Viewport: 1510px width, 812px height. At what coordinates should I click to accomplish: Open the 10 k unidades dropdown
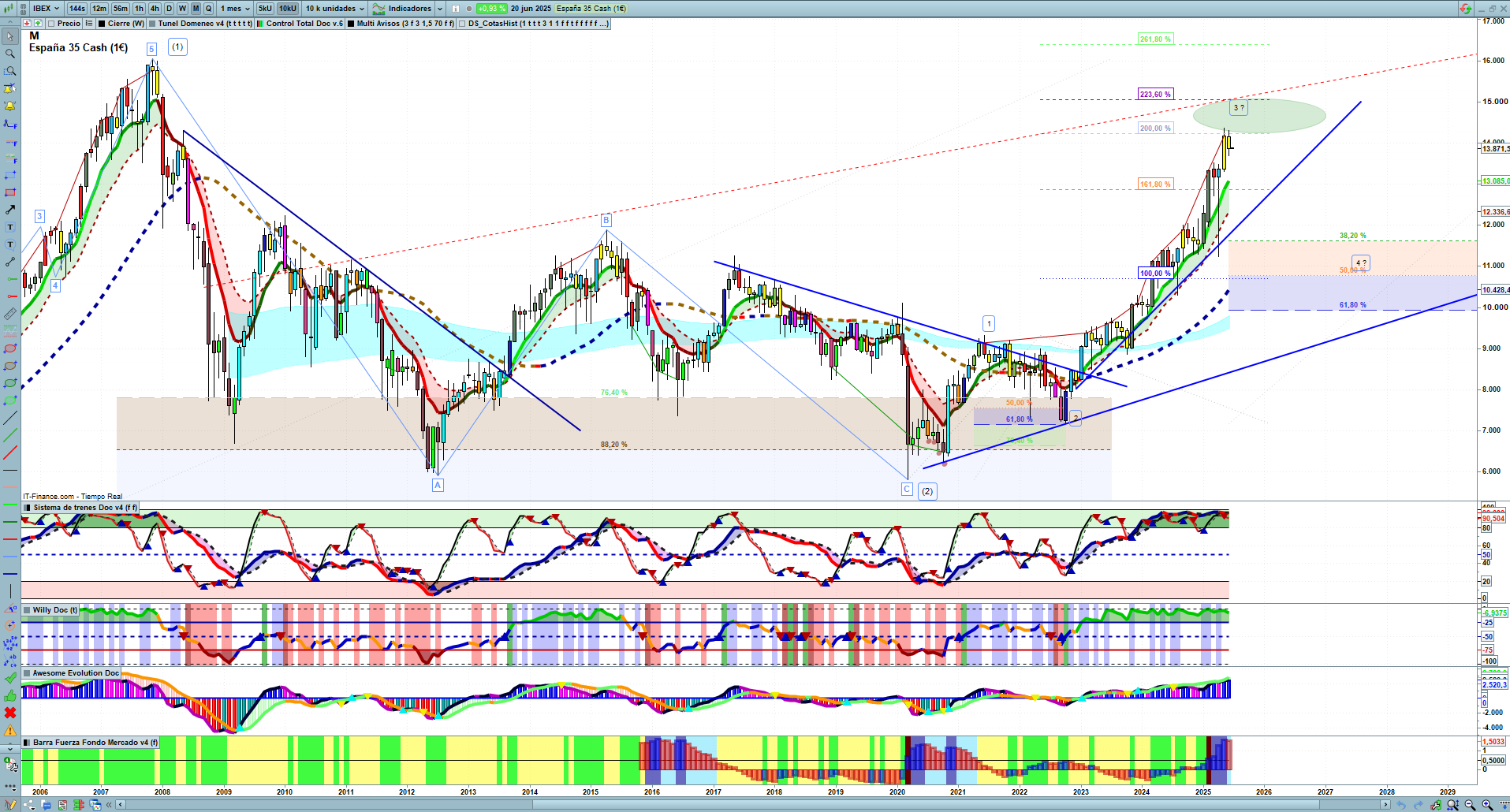coord(335,9)
